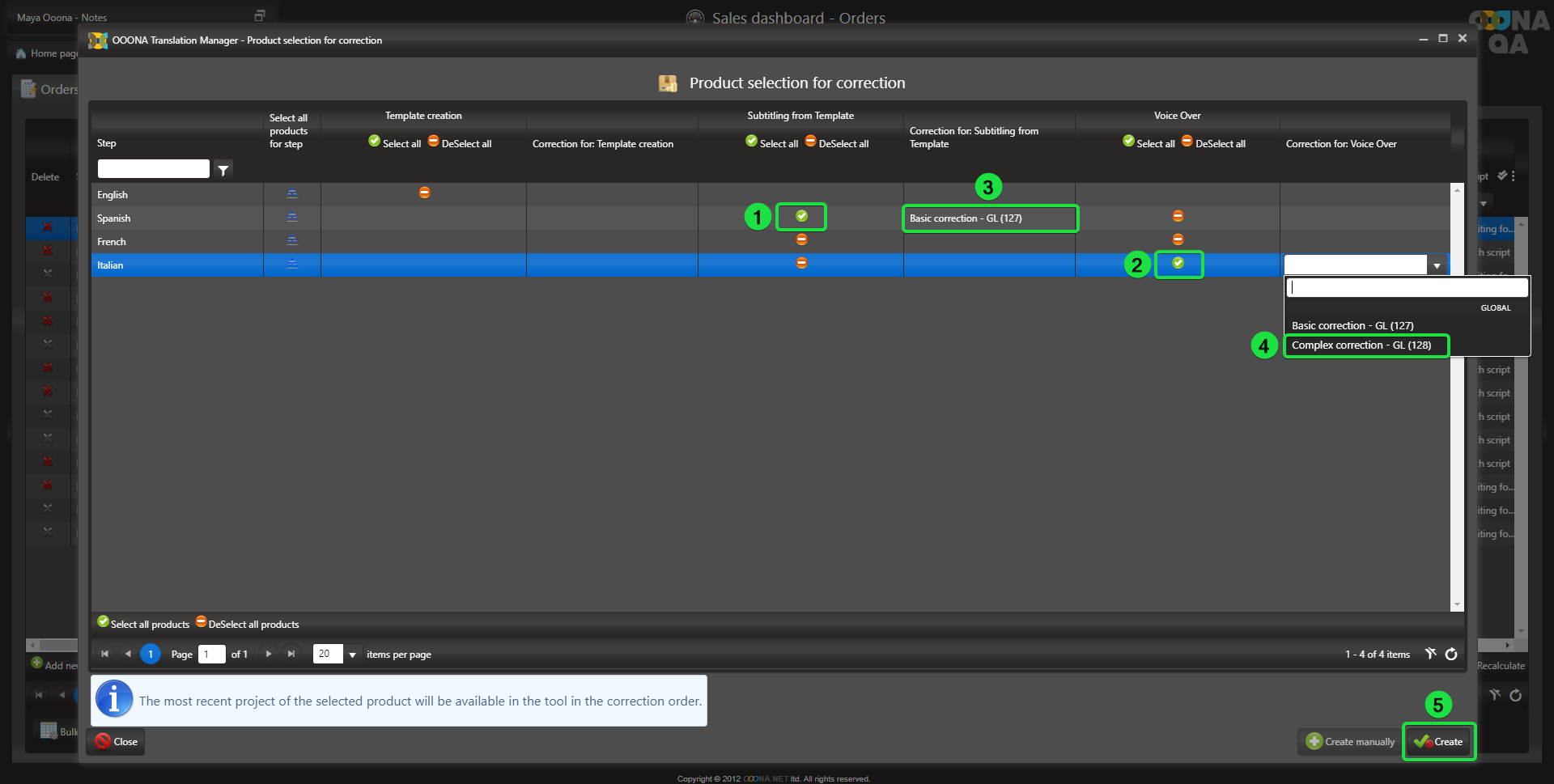This screenshot has height=784, width=1554.
Task: Select all products for English step
Action: click(292, 193)
